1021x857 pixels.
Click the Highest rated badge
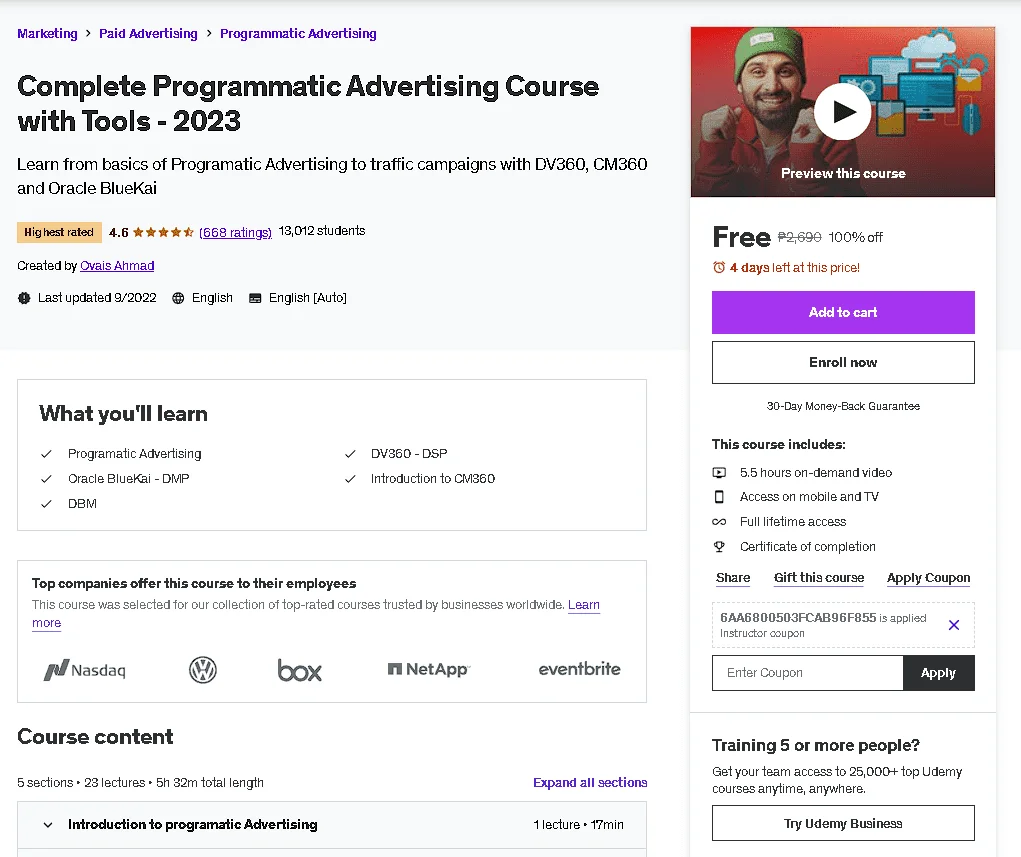point(59,232)
